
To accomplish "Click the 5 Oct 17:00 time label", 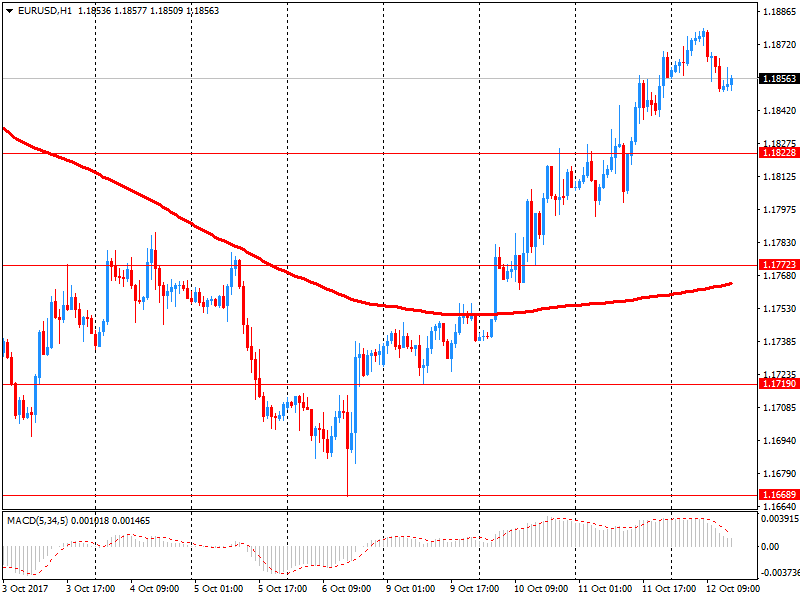I will [x=282, y=588].
